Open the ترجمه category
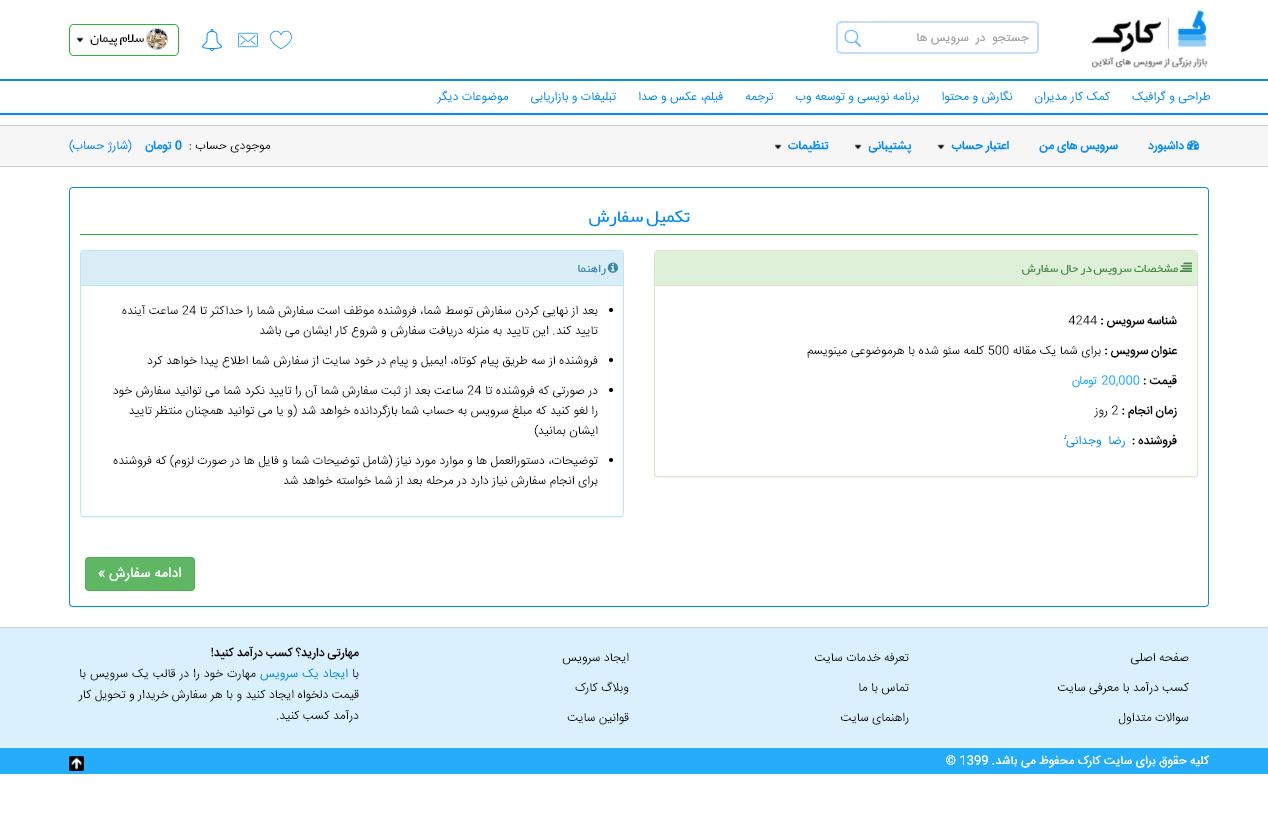1268x816 pixels. point(759,97)
